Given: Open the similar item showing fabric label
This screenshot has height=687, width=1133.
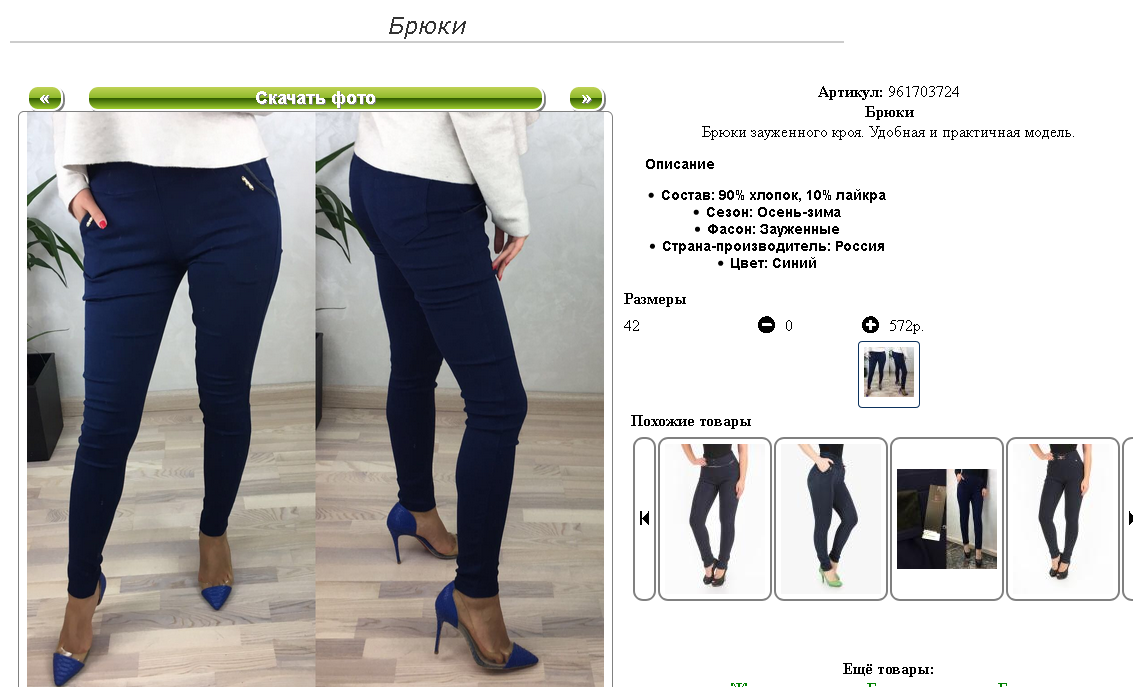Looking at the screenshot, I should (947, 518).
